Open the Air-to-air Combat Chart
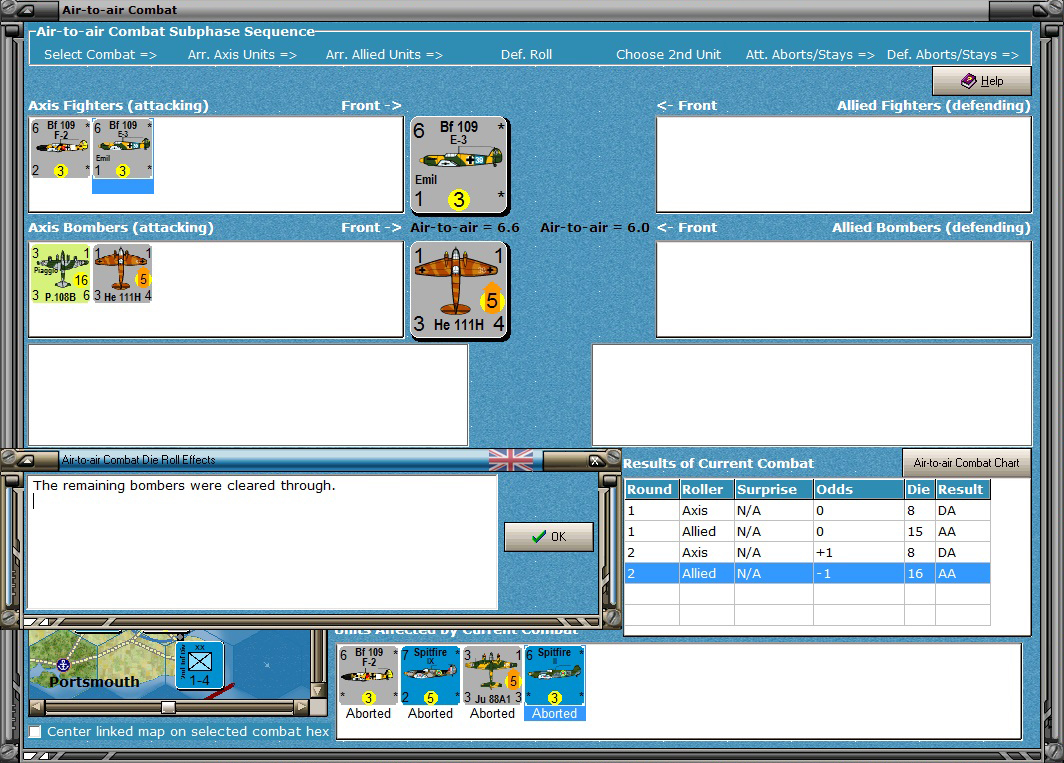This screenshot has height=763, width=1064. 966,463
